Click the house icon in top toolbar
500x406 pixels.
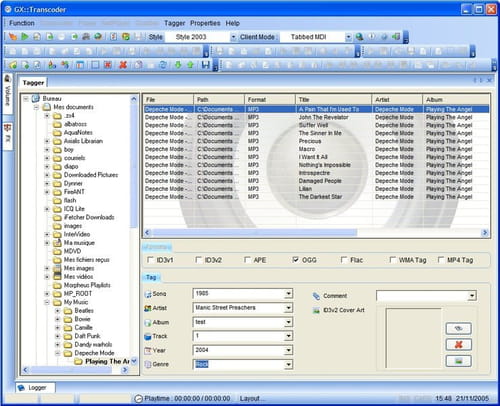coord(37,37)
